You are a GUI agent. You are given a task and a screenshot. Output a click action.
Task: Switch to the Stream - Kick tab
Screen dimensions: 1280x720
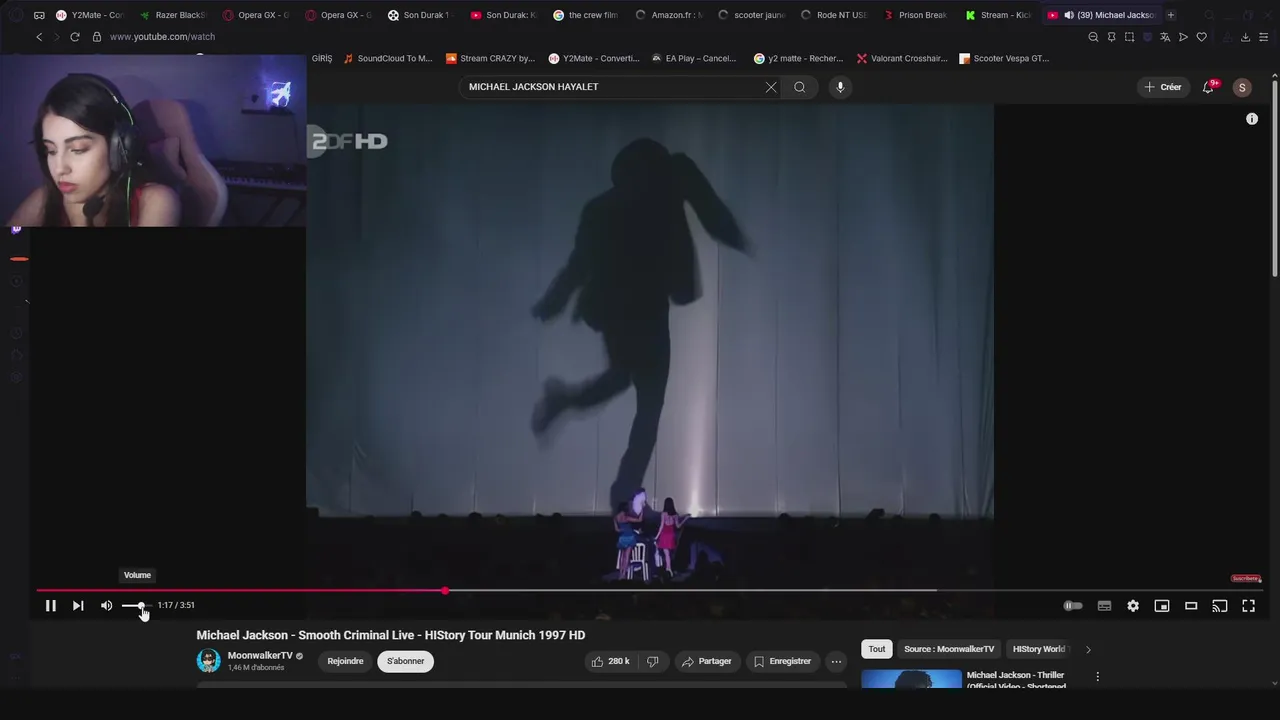pos(998,15)
